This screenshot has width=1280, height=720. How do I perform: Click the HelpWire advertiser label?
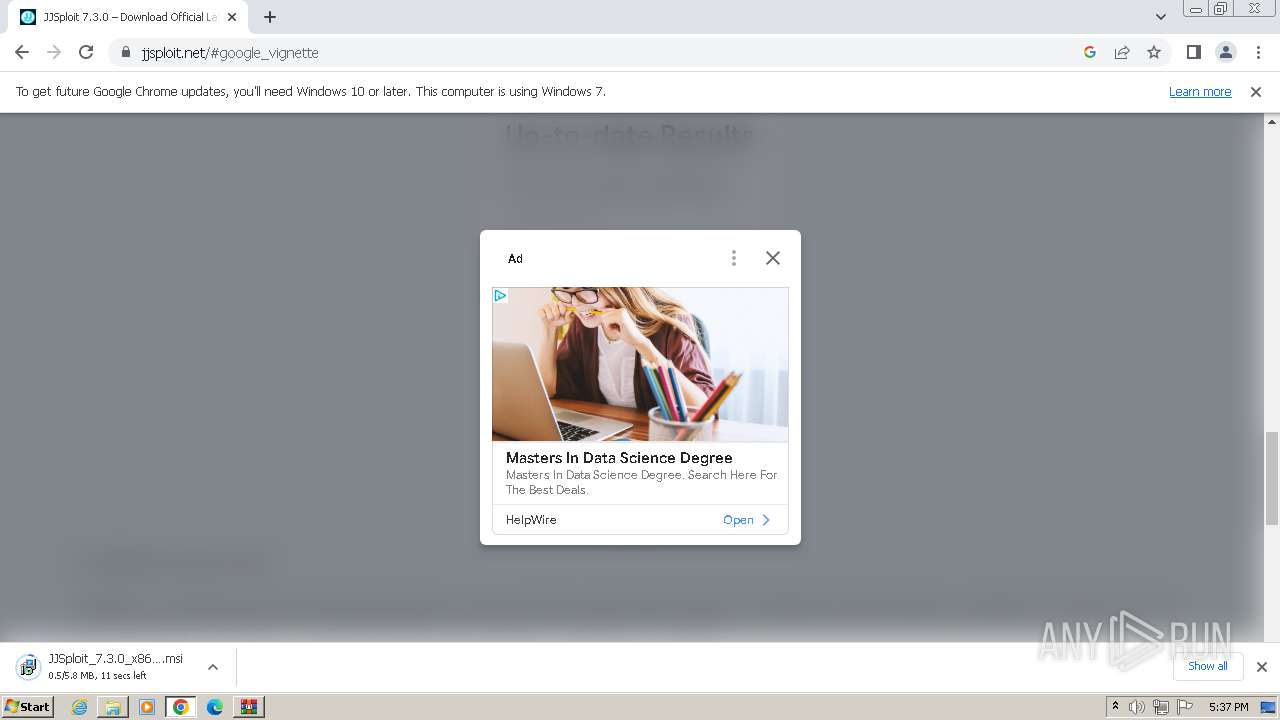pos(531,520)
